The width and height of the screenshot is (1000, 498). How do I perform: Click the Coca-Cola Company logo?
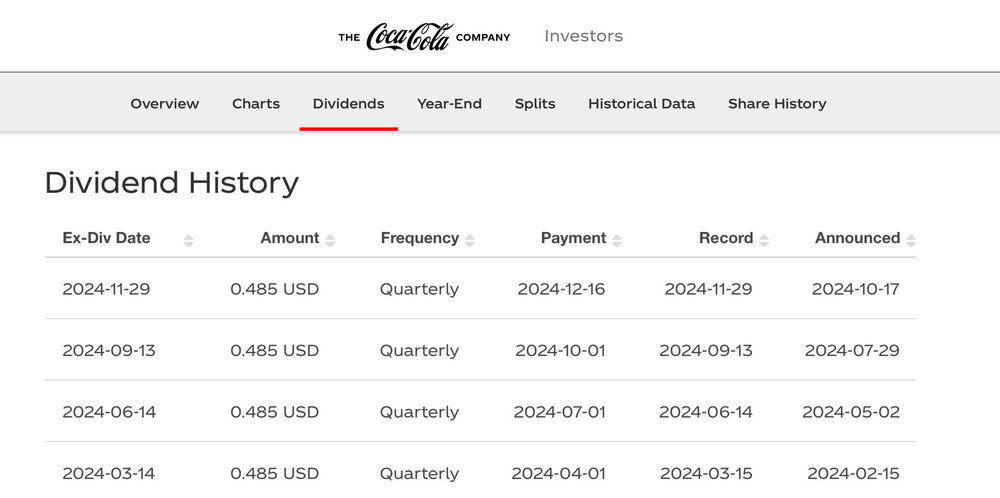click(424, 37)
